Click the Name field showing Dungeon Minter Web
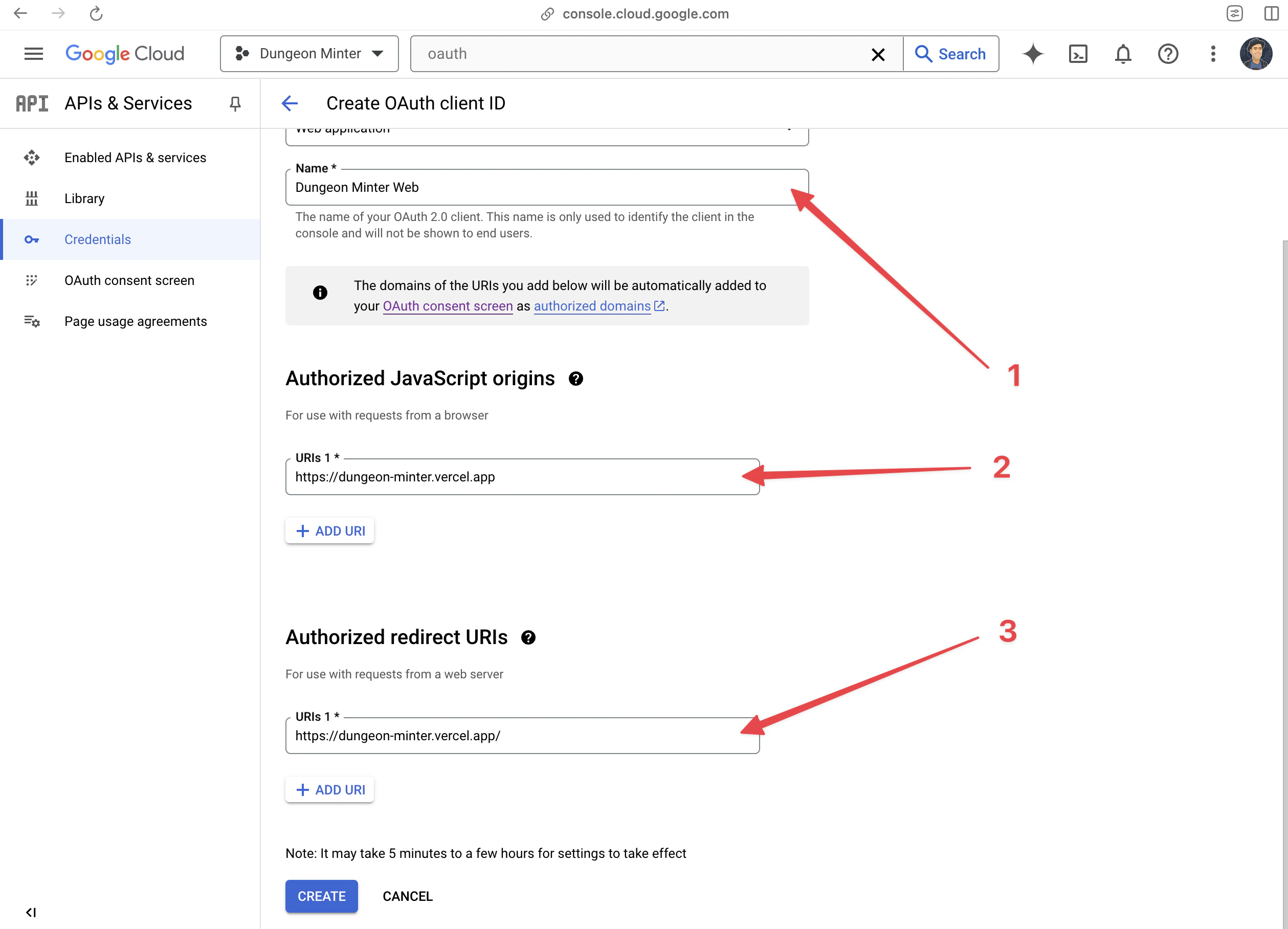Viewport: 1288px width, 929px height. coord(511,187)
